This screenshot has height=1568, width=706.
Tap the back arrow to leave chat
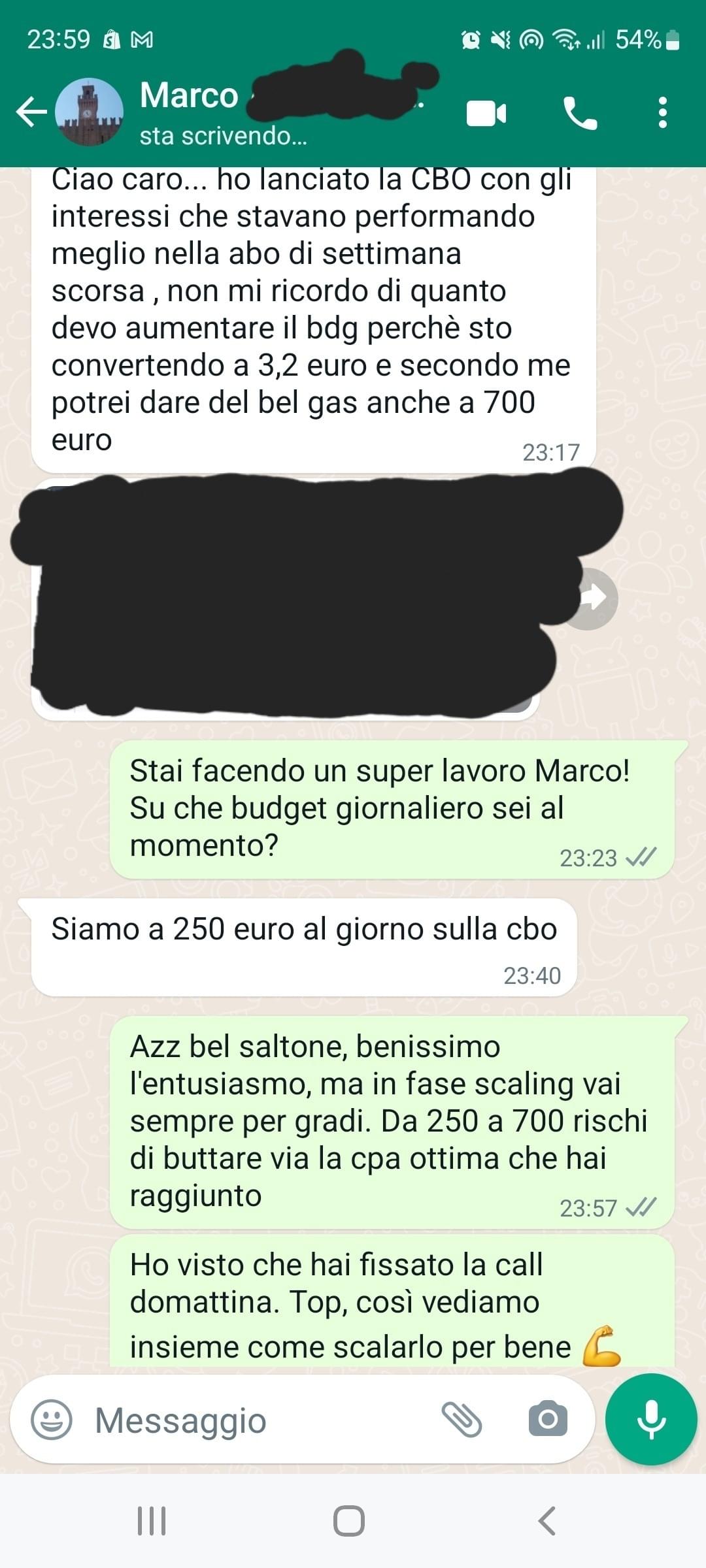tap(31, 111)
